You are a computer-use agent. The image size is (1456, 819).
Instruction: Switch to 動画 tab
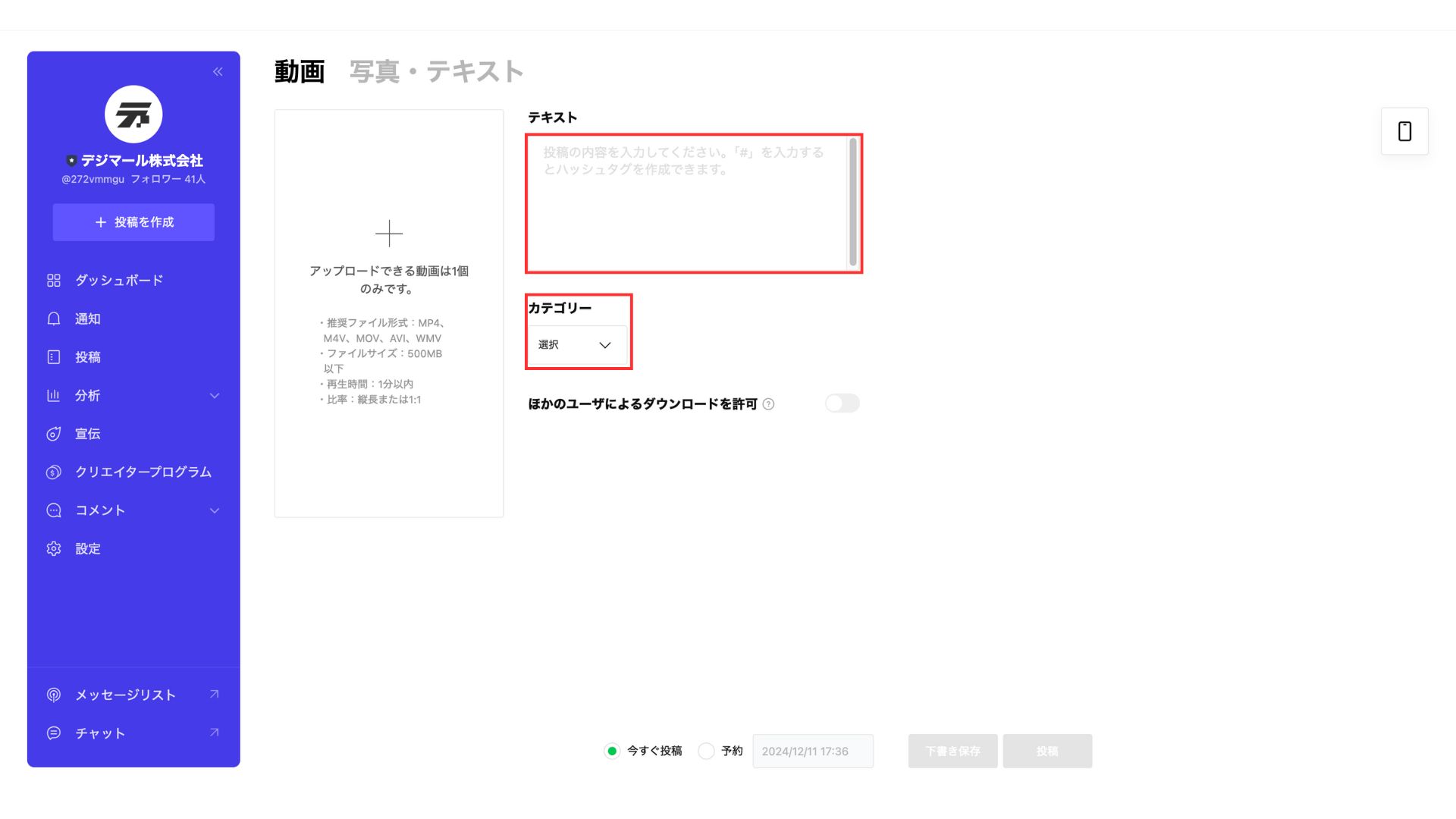pyautogui.click(x=300, y=71)
